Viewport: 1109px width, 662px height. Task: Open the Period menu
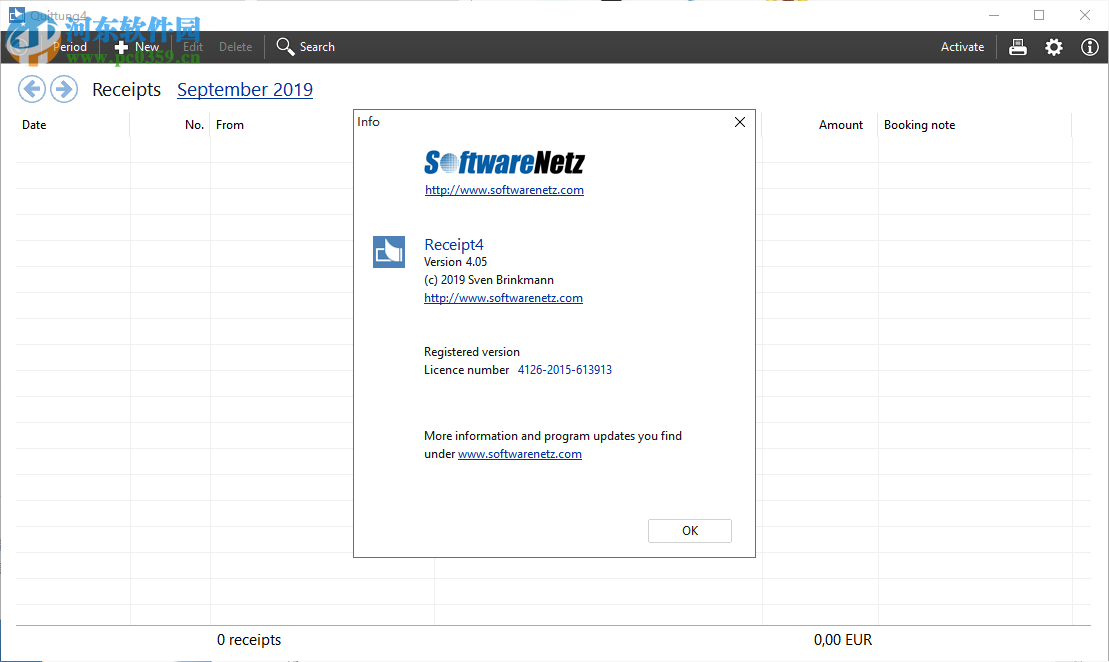pyautogui.click(x=69, y=47)
